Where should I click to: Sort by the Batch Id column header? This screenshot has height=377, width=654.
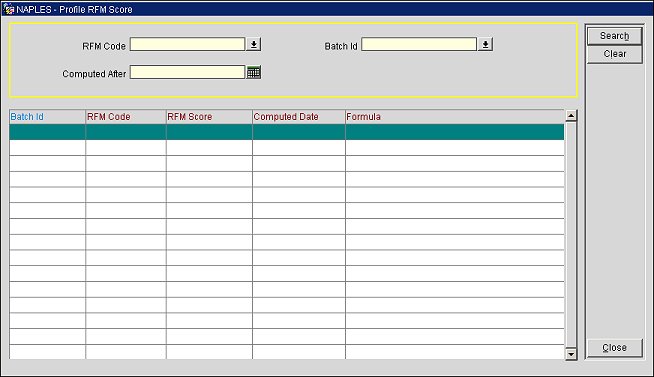[47, 117]
